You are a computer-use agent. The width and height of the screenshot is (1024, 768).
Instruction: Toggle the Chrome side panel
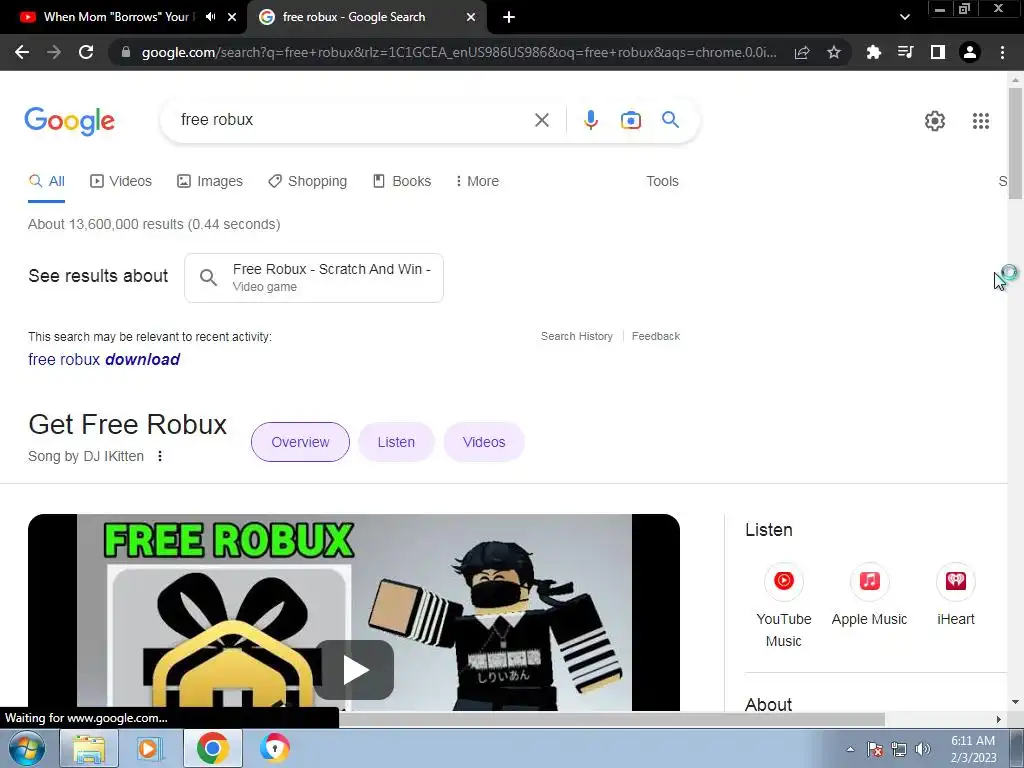point(938,52)
